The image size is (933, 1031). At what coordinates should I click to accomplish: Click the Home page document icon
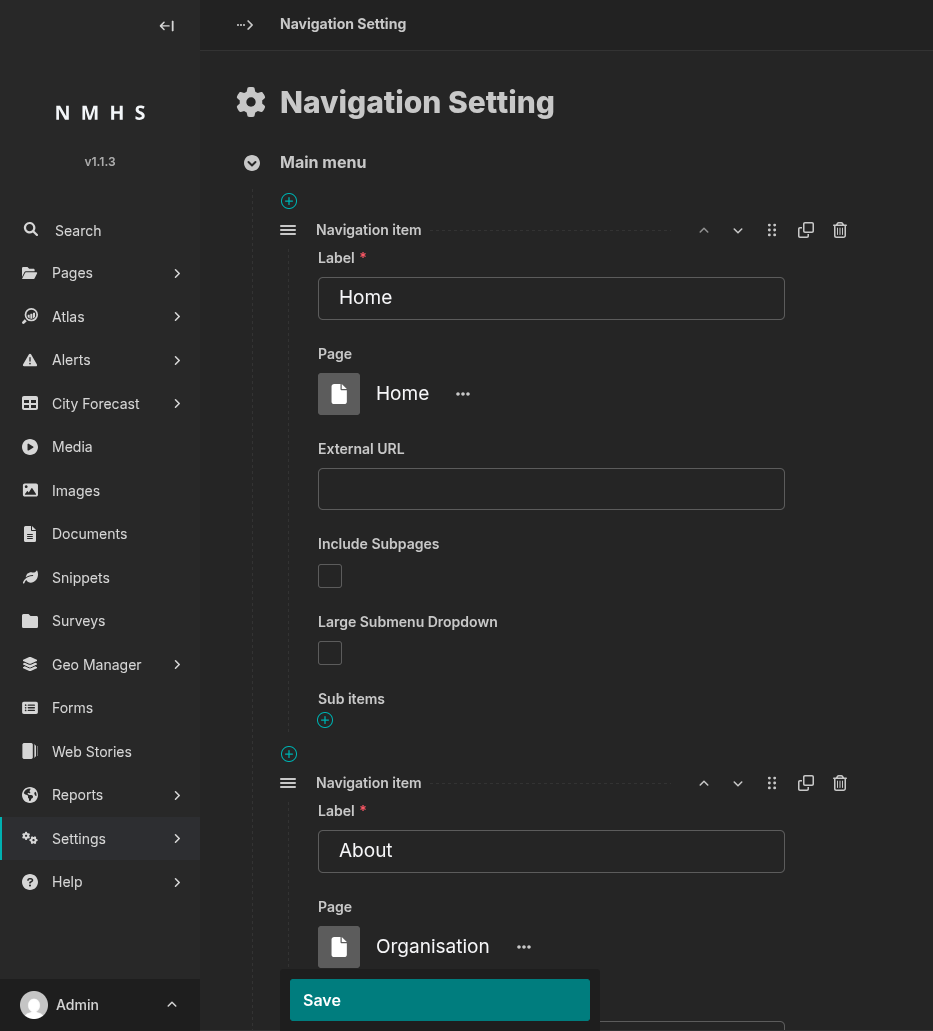click(x=339, y=394)
